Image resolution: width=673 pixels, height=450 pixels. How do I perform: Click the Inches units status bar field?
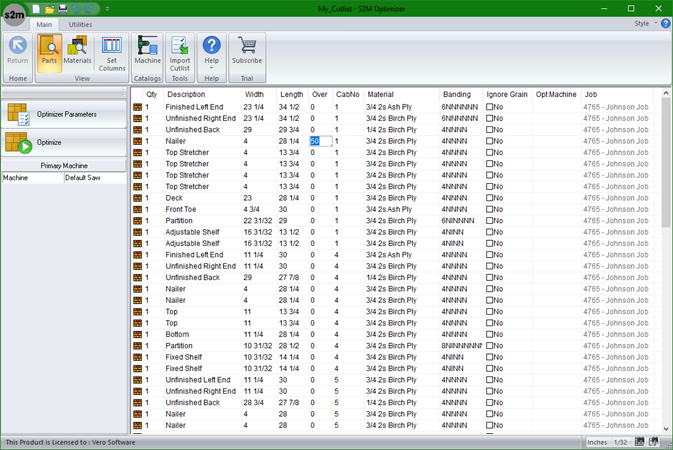click(x=597, y=442)
